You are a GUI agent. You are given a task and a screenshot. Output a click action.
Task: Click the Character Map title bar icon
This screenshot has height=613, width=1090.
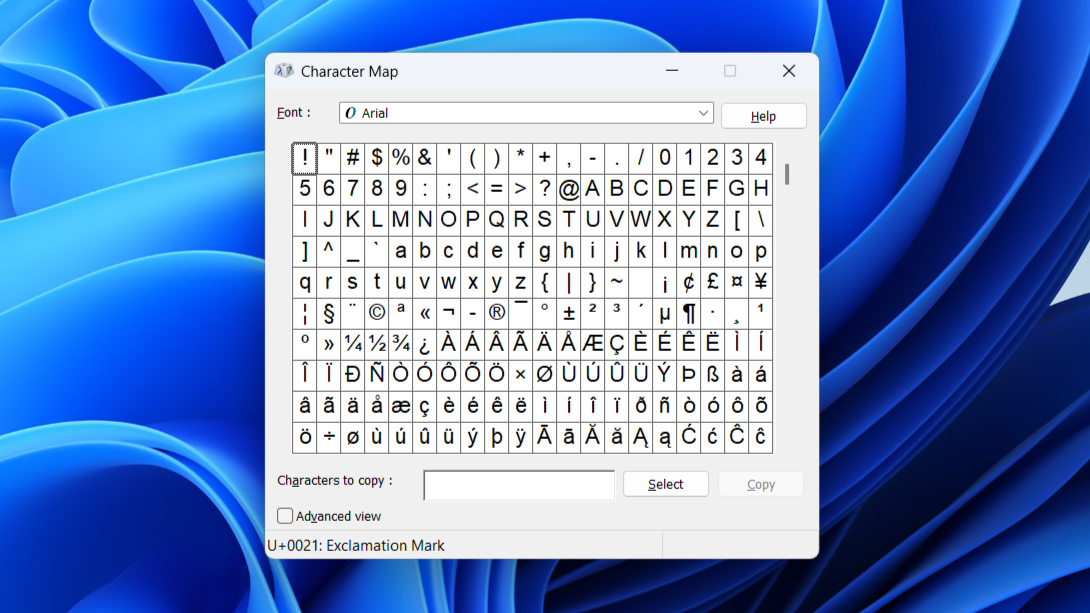tap(284, 71)
